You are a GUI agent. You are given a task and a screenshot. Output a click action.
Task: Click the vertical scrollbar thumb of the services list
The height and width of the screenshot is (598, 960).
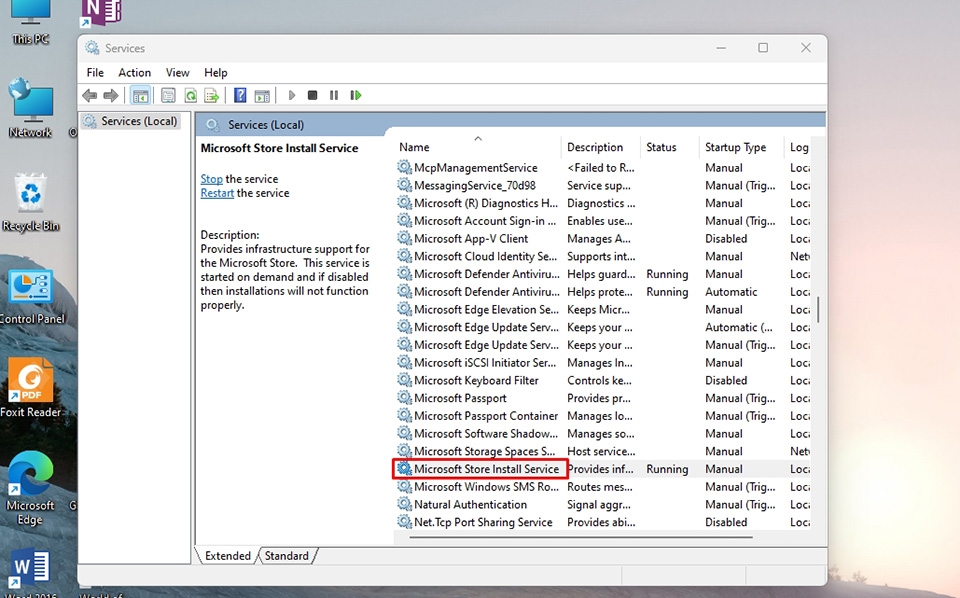818,310
